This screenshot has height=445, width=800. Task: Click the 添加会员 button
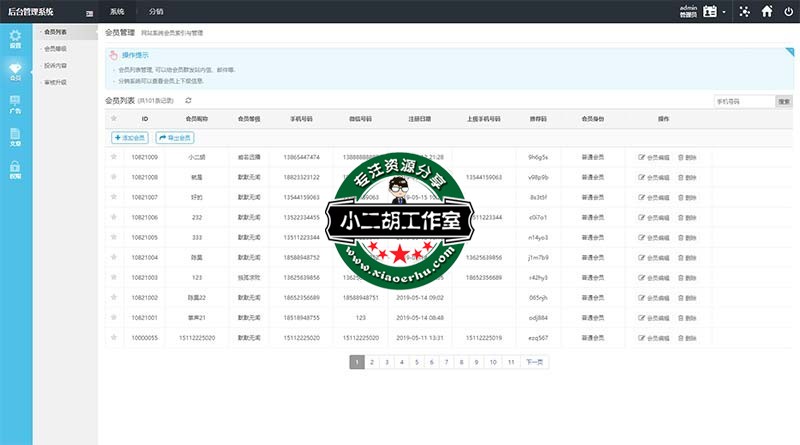pyautogui.click(x=129, y=137)
